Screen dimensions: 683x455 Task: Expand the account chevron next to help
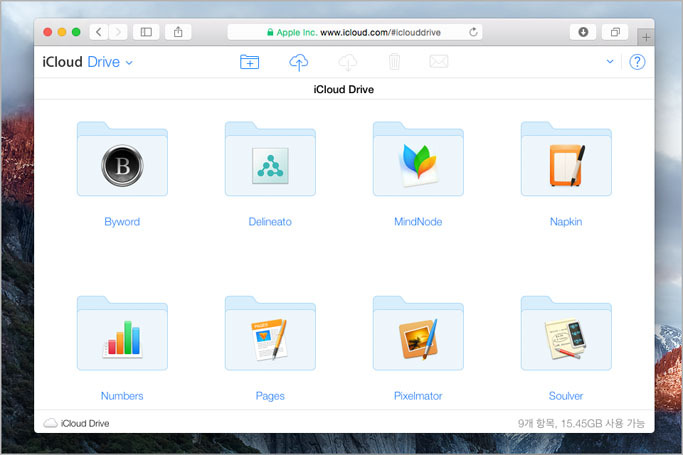610,61
